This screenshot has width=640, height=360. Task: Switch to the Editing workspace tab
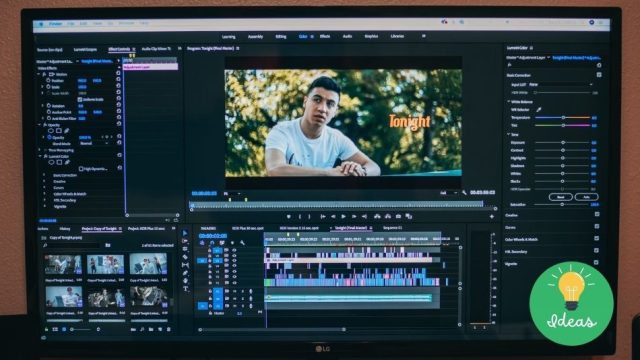point(281,36)
